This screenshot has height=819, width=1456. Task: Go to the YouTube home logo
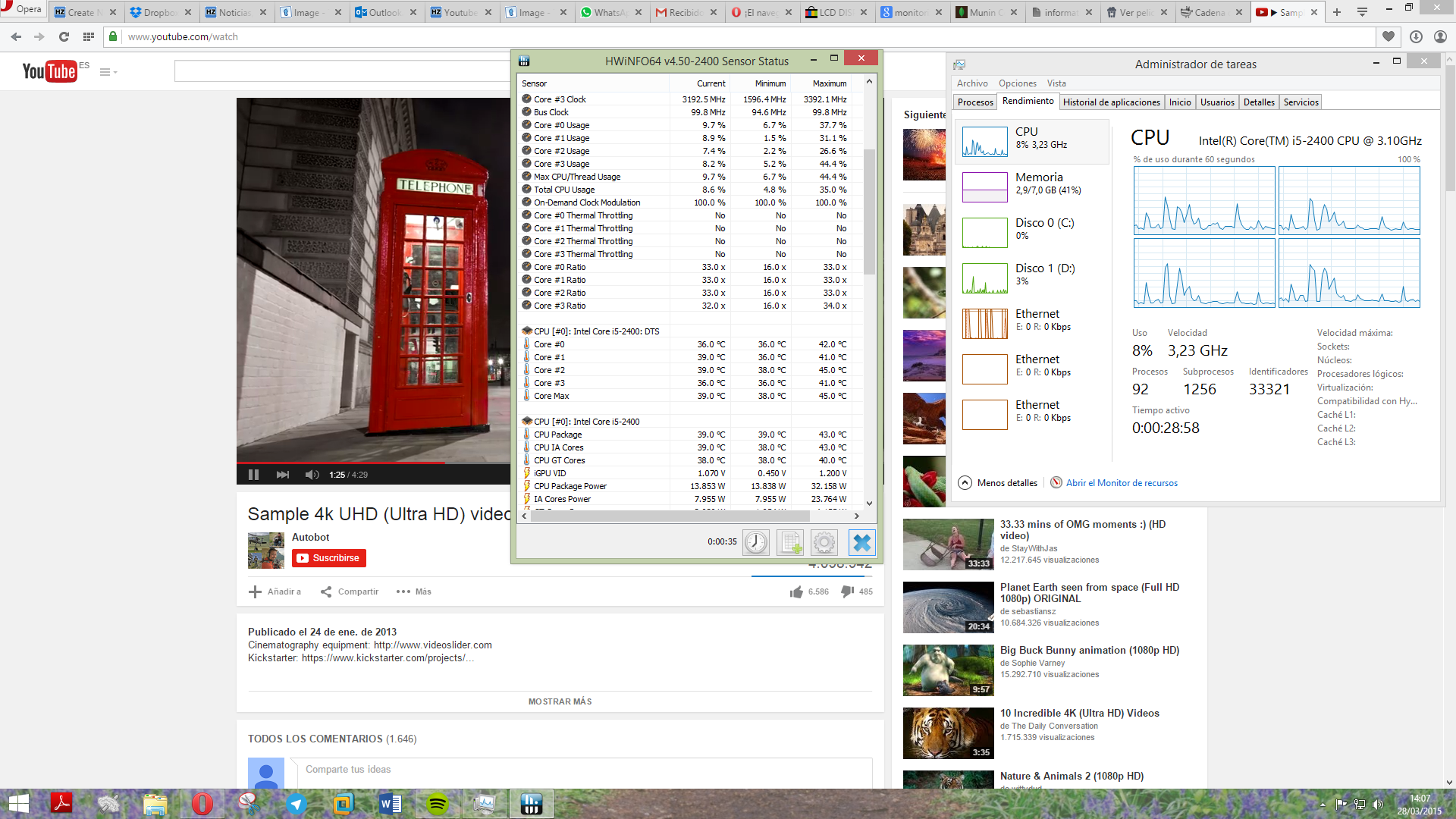50,71
